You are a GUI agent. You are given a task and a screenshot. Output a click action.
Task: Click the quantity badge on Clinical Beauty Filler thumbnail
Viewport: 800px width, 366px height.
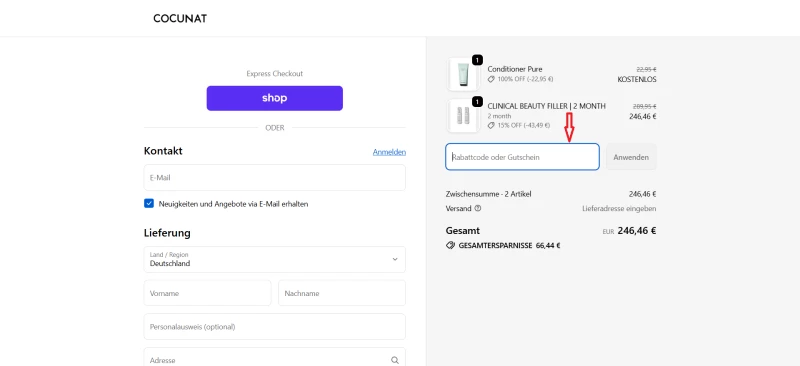tap(477, 102)
